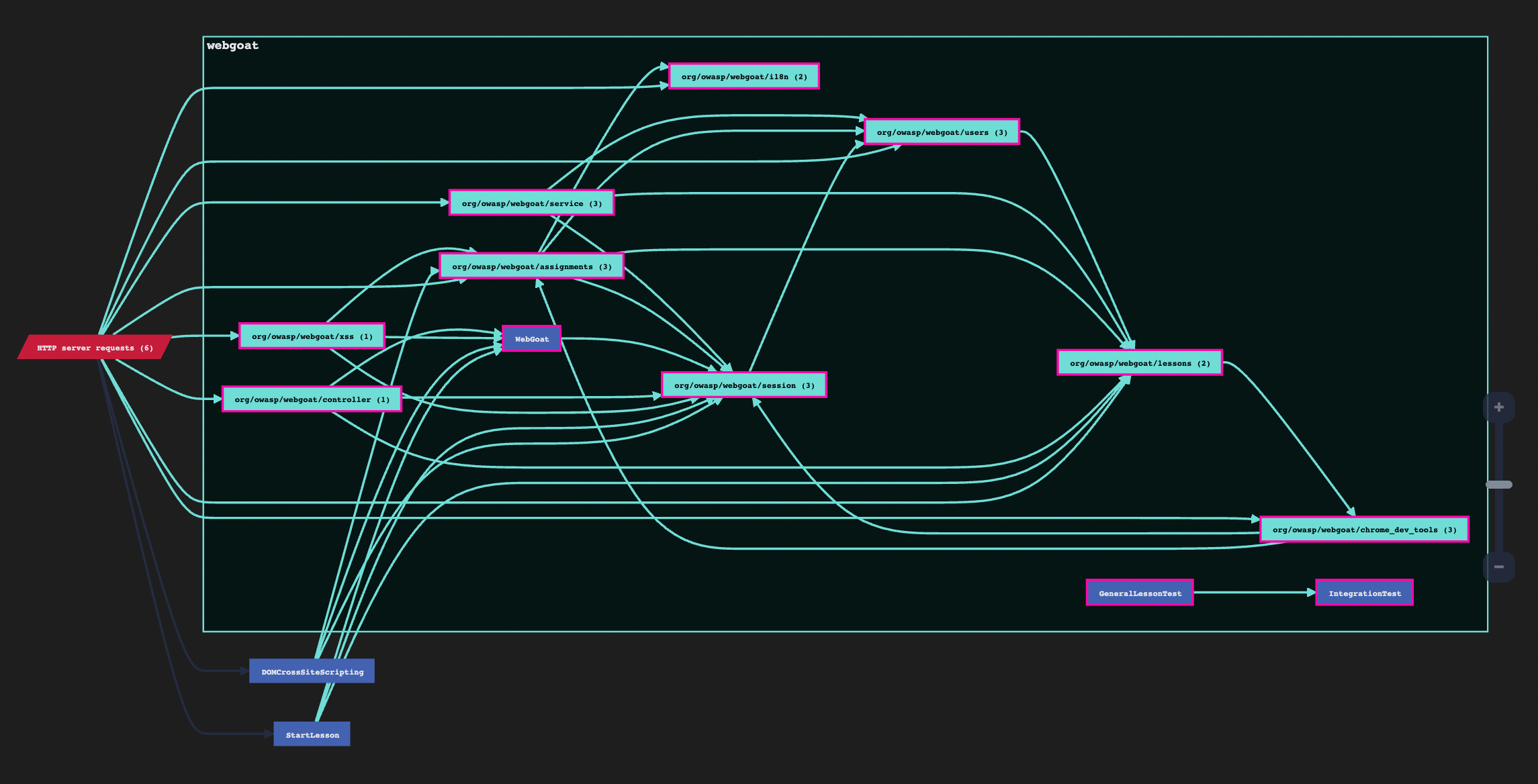This screenshot has width=1538, height=784.
Task: Select the org/owasp/webgoat/controller (1) node
Action: tap(312, 399)
